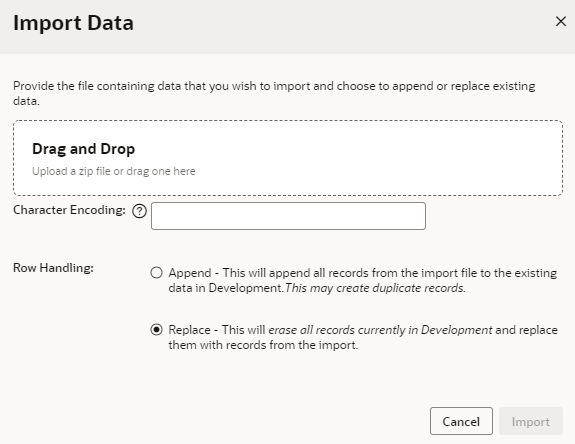Click 'This may create duplicate records.' text
The image size is (575, 444).
(x=375, y=288)
